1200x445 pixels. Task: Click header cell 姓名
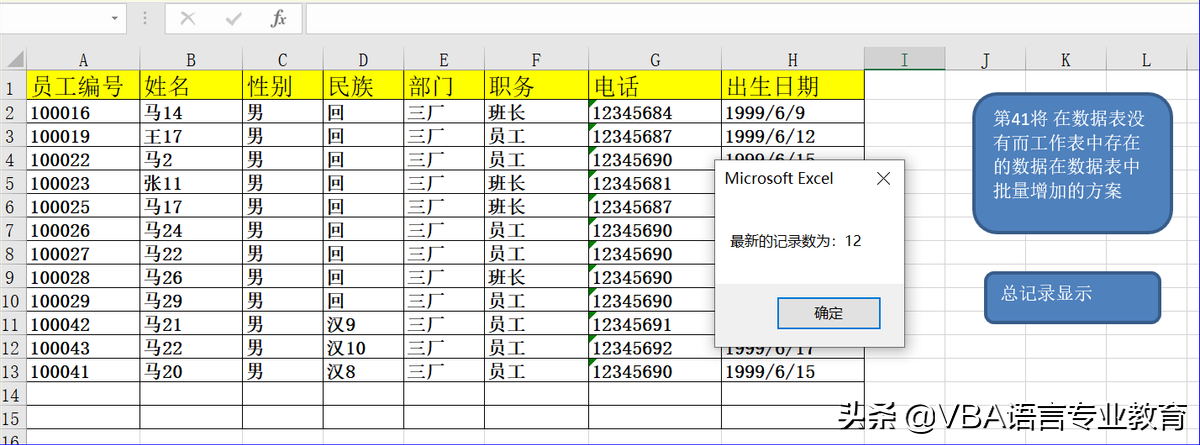tap(191, 86)
